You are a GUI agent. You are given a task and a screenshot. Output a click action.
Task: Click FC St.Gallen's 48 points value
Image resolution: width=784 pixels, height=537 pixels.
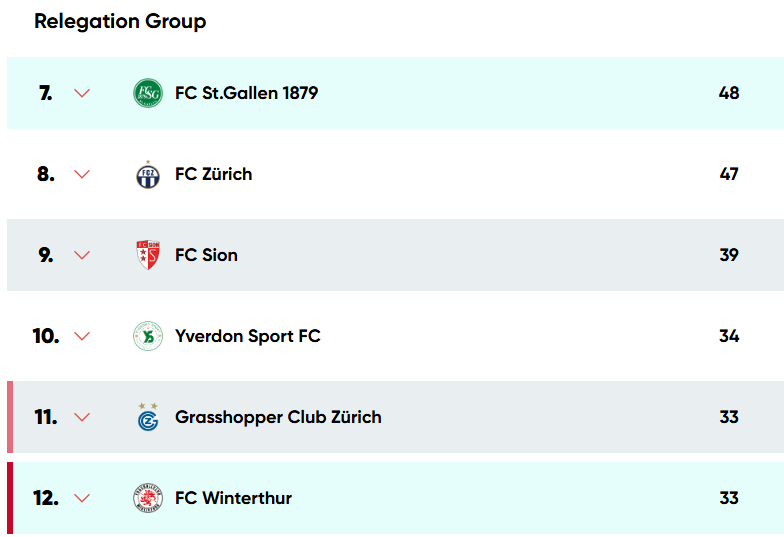(x=728, y=93)
